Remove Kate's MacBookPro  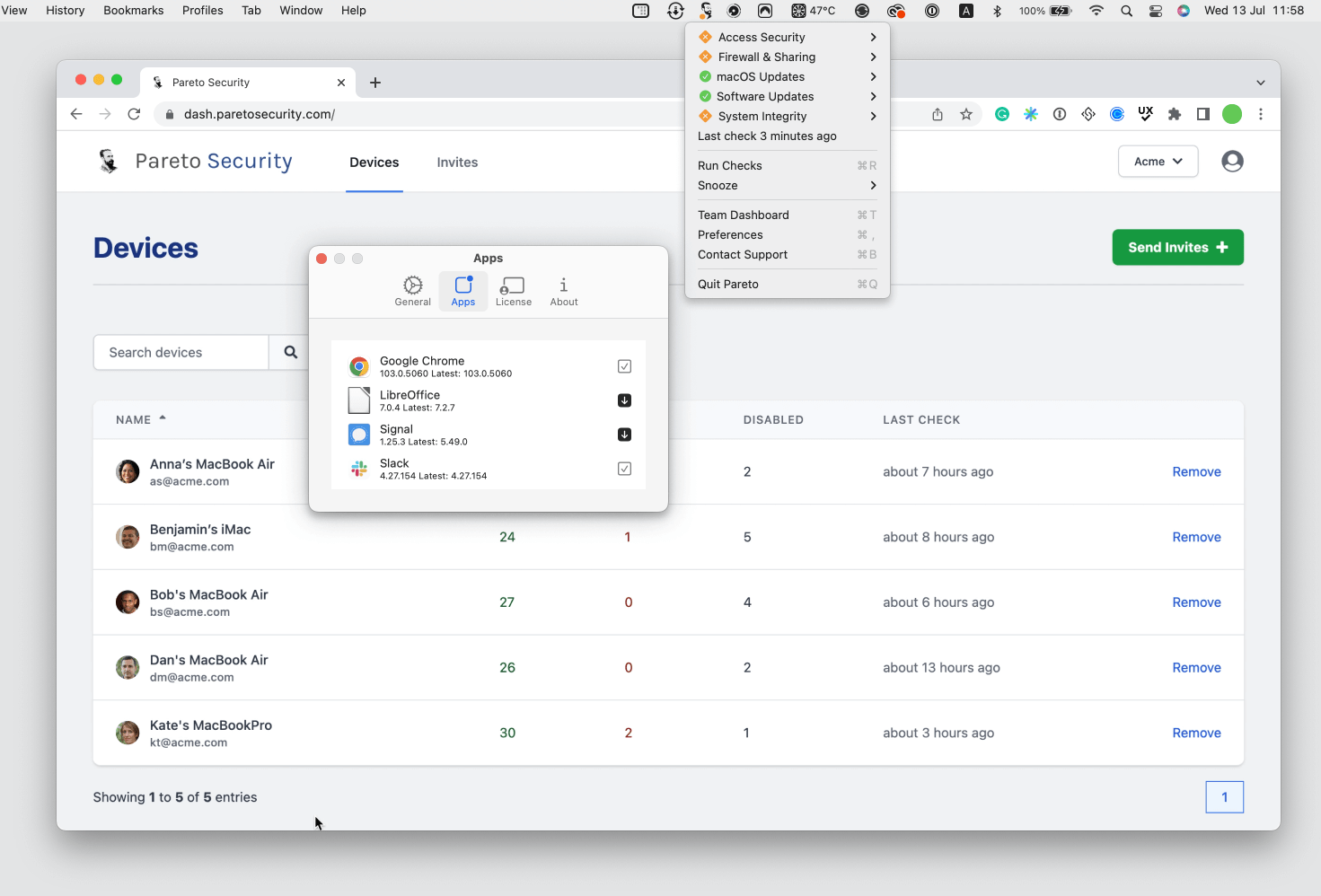click(1197, 733)
